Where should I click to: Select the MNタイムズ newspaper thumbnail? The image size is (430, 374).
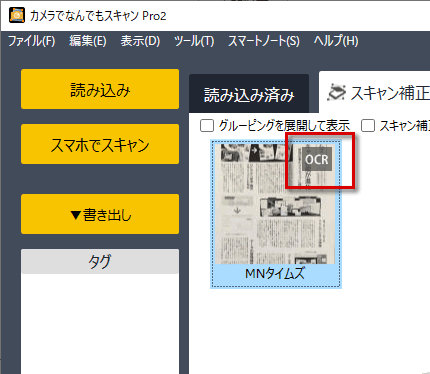point(276,214)
